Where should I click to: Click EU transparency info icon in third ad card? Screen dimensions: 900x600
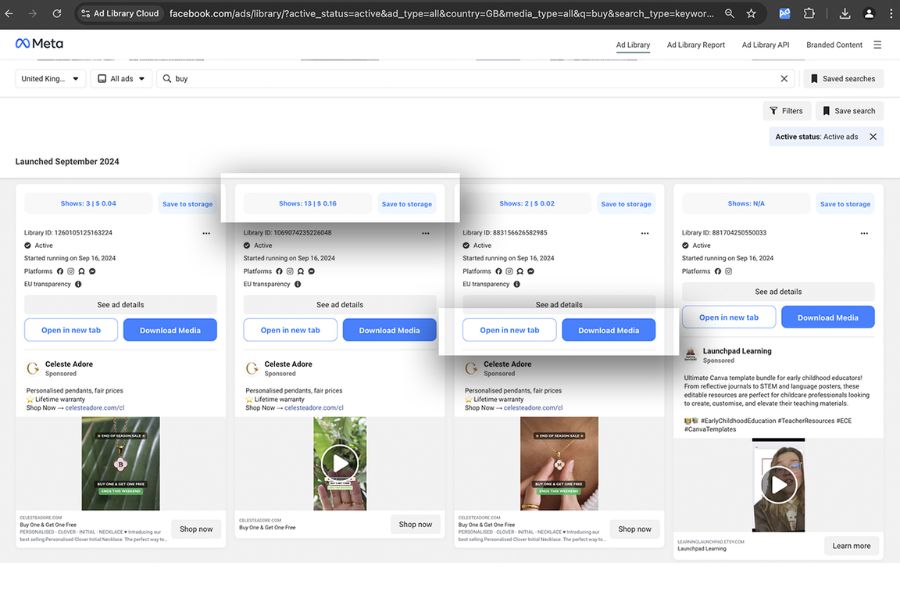click(517, 284)
